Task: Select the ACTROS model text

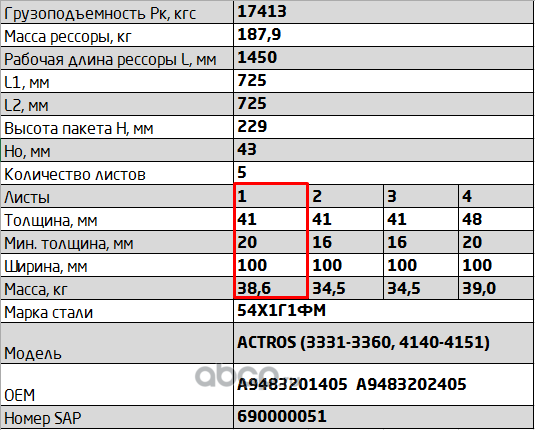Action: [363, 342]
